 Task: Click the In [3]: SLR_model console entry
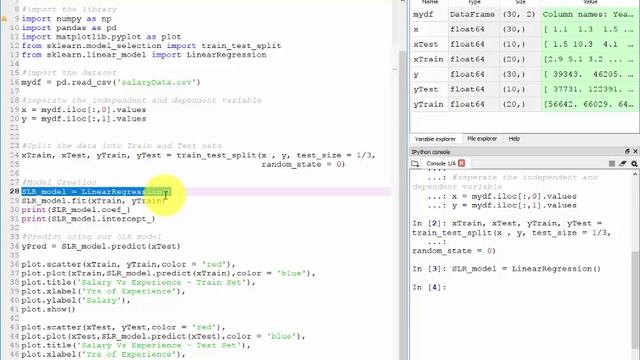pos(507,269)
